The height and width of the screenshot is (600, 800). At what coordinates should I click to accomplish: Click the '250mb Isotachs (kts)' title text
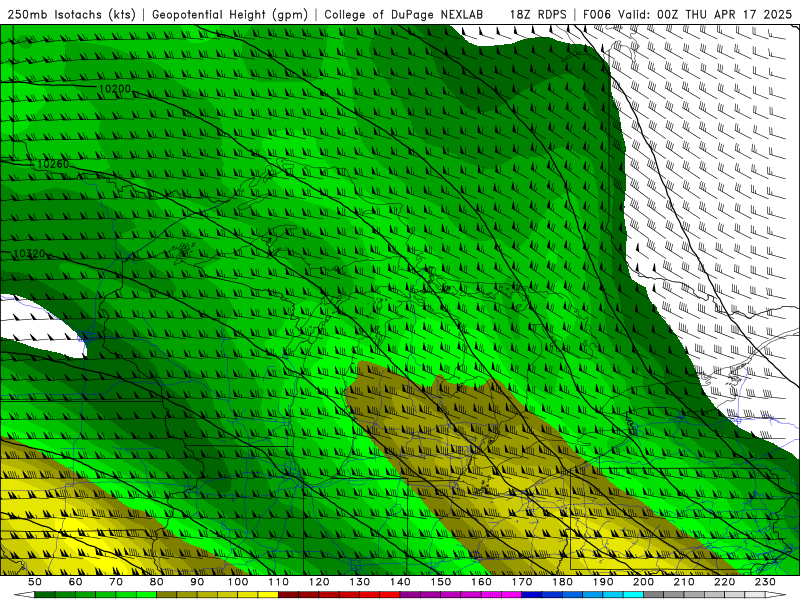pos(71,14)
